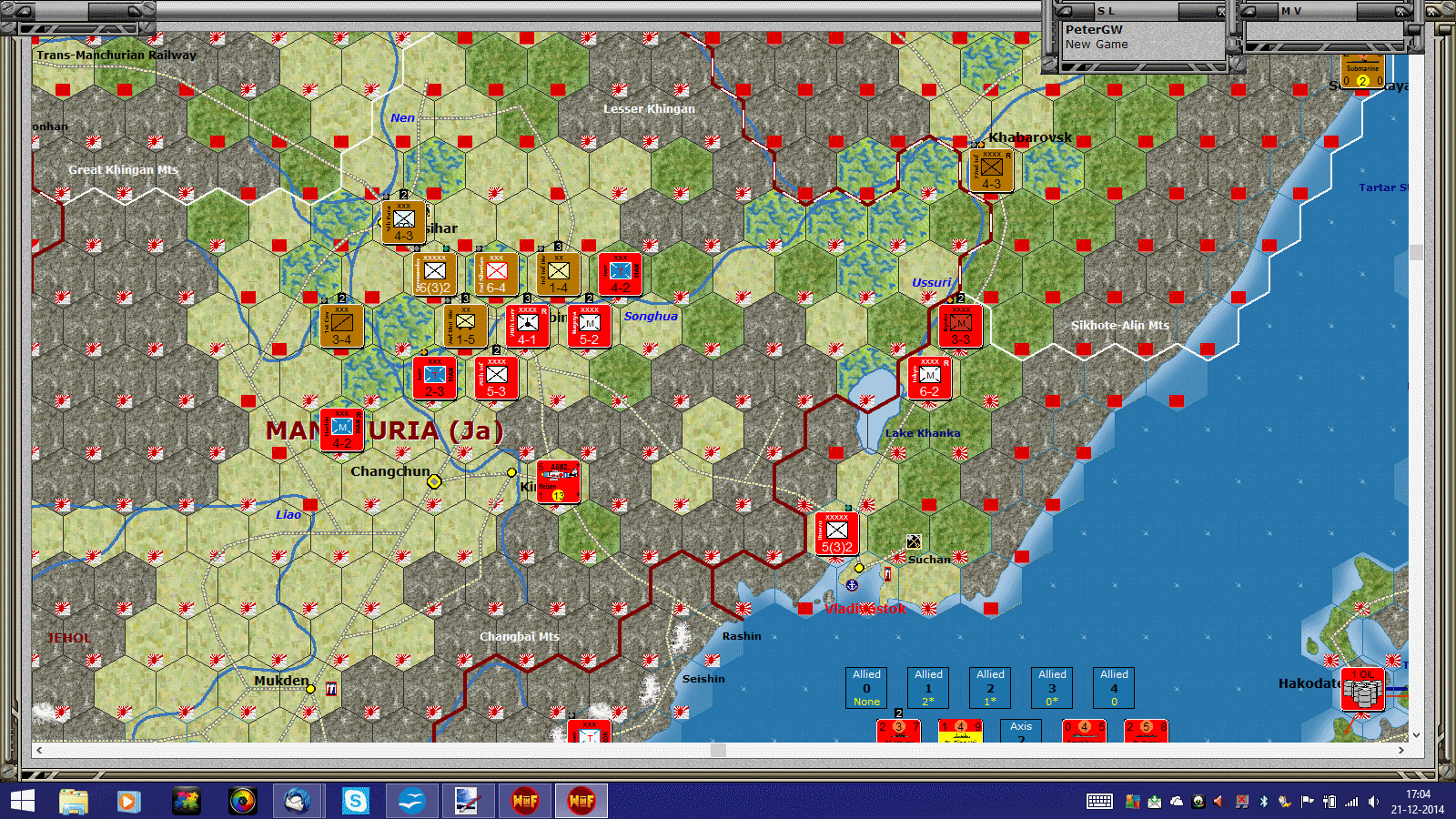
Task: Select the 4-3 para corps unit near Tsitsihar
Action: (x=404, y=223)
